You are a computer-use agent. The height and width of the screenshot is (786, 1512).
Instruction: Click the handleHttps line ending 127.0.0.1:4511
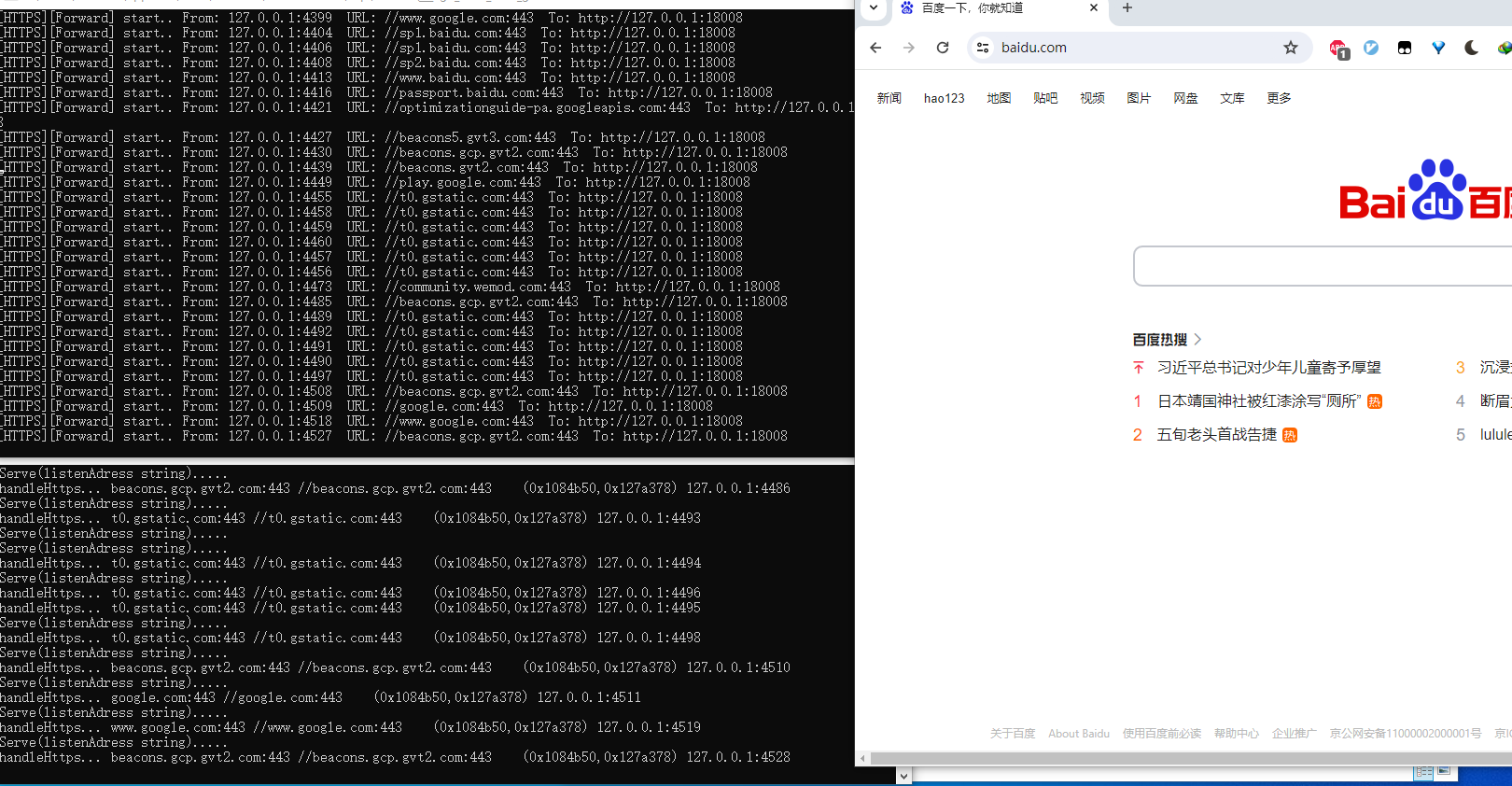tap(320, 697)
